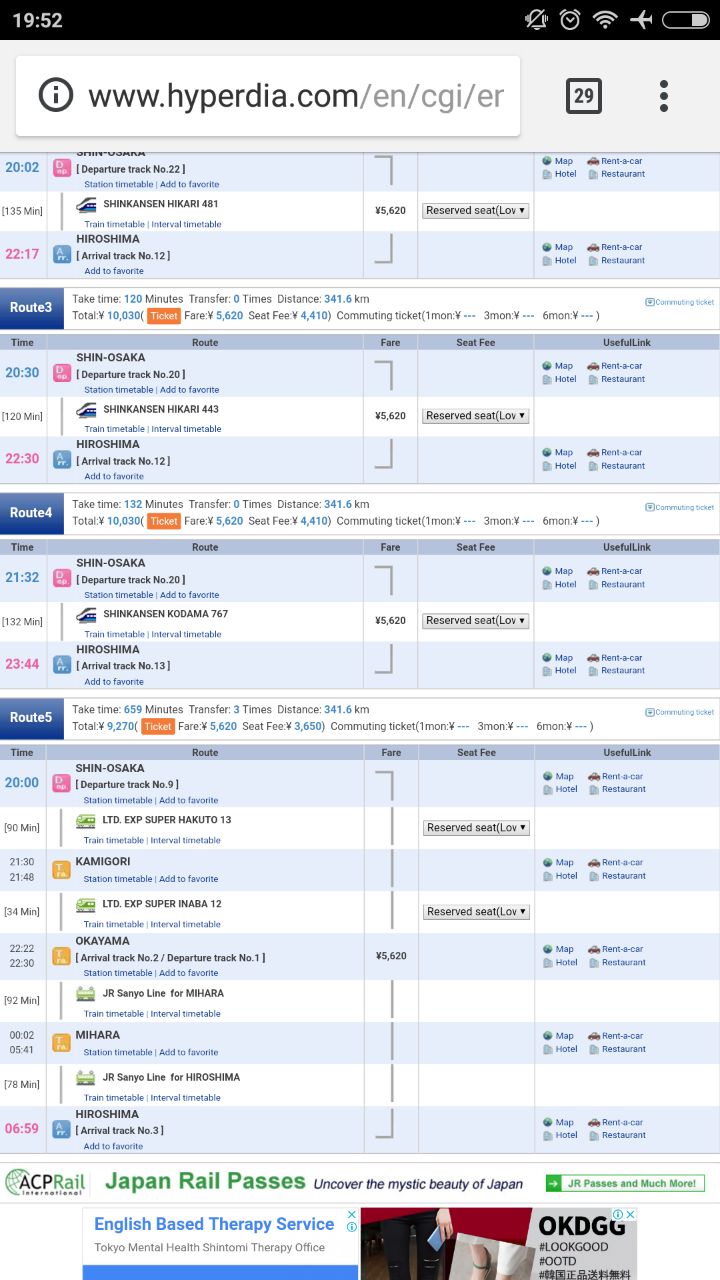Click the Route5 orange Ticket button
Viewport: 720px width, 1280px height.
(x=158, y=726)
